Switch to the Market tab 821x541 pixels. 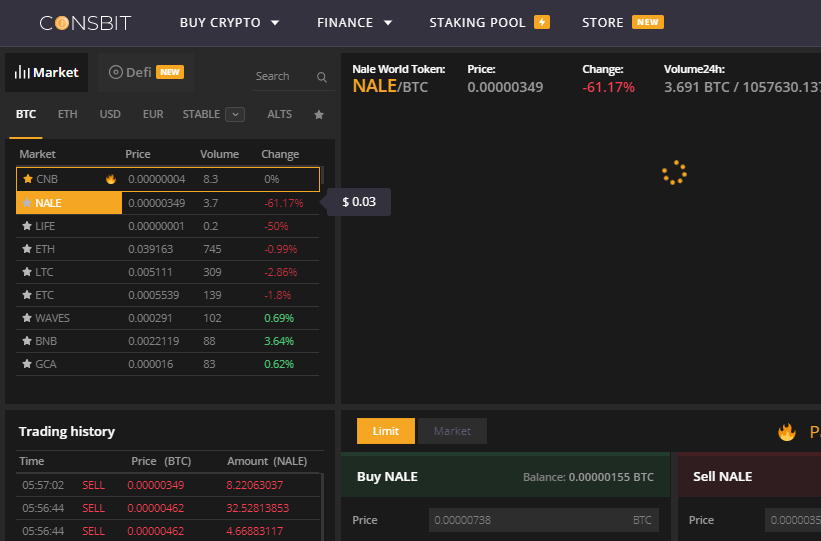click(47, 72)
